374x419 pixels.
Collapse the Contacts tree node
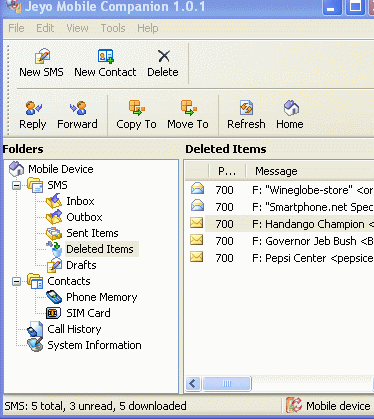[x=16, y=281]
